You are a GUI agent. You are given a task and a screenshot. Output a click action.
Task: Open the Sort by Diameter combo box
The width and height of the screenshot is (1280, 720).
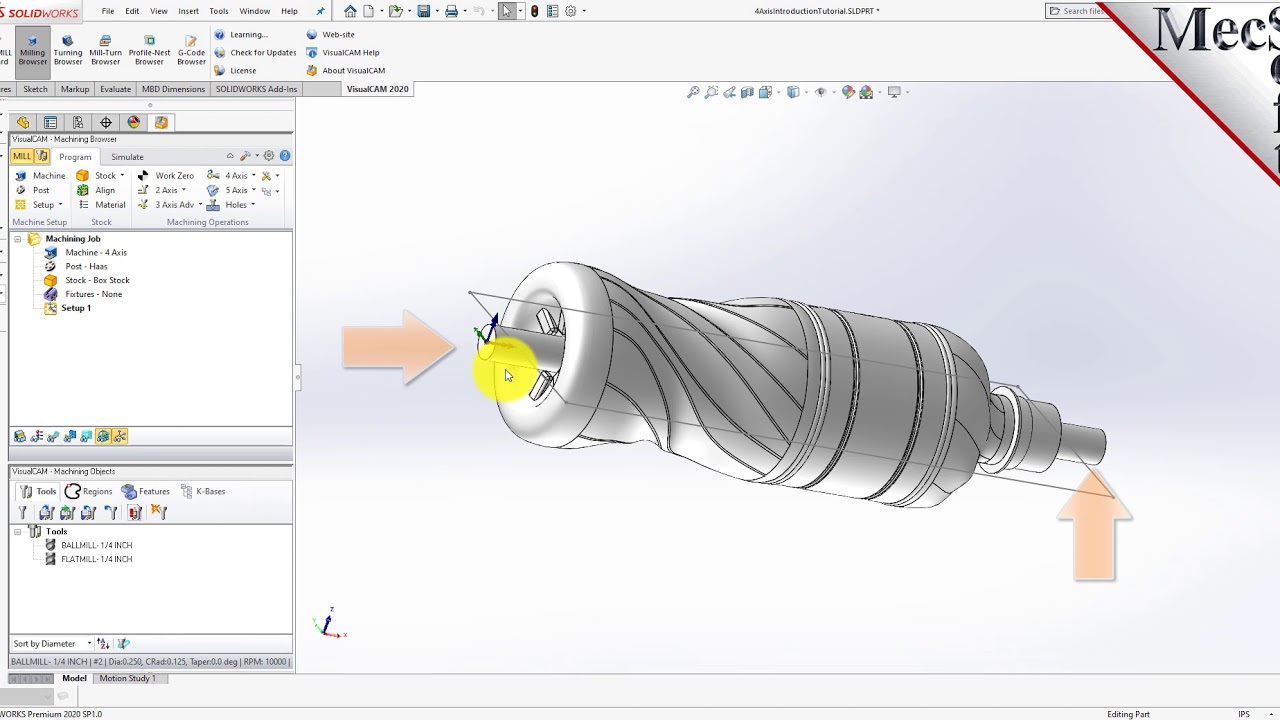coord(52,644)
